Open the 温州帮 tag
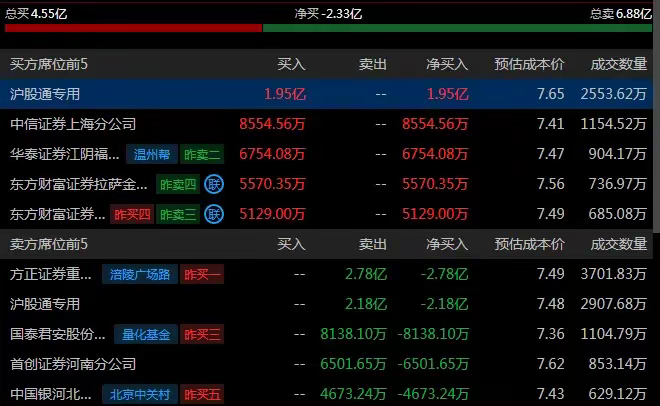The width and height of the screenshot is (660, 406). click(152, 154)
